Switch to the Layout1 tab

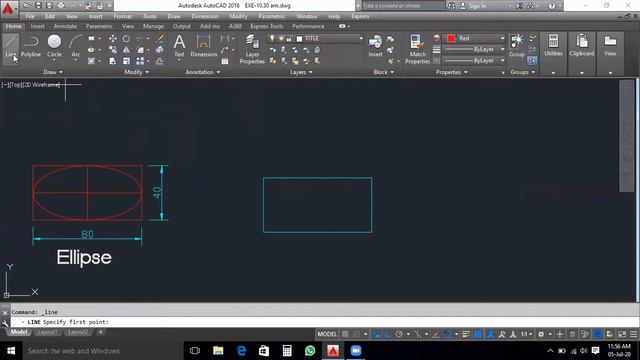point(47,332)
